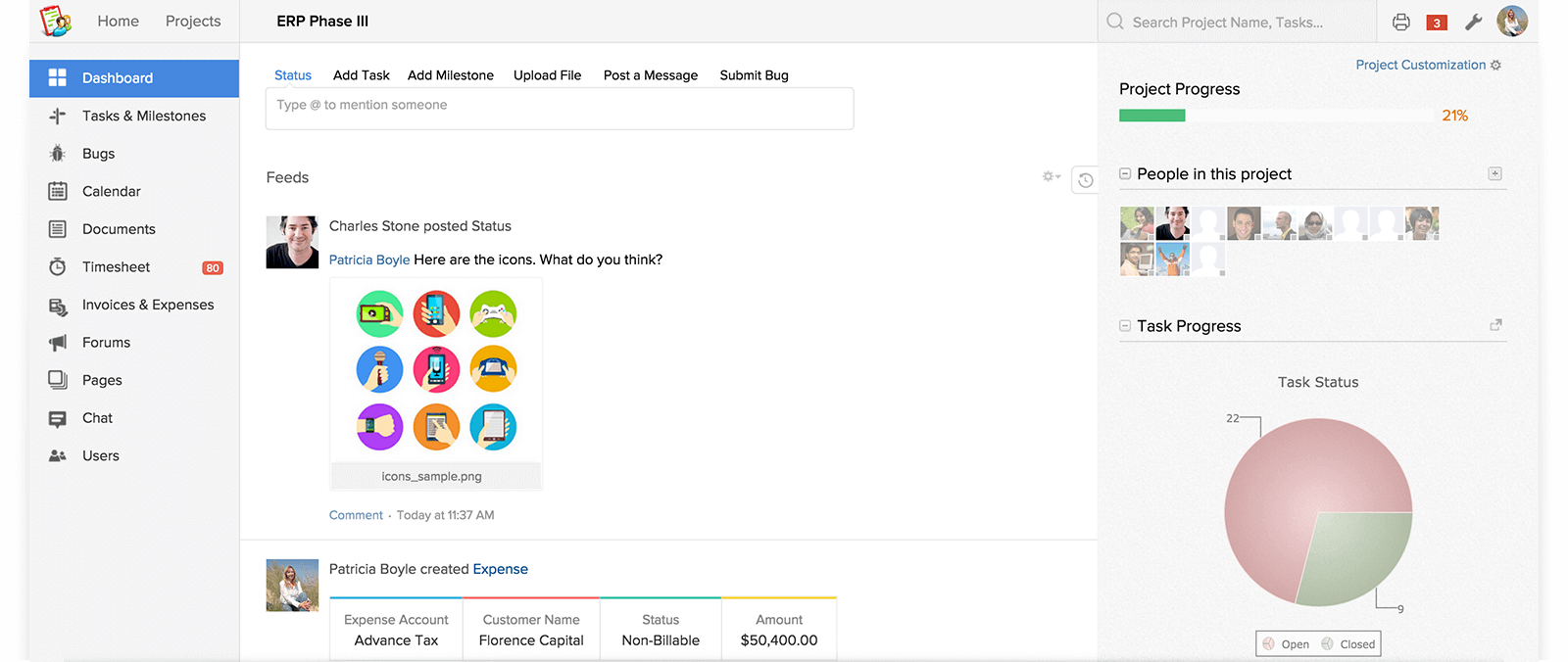The image size is (1568, 662).
Task: Click the Project Customization link
Action: pos(1421,66)
